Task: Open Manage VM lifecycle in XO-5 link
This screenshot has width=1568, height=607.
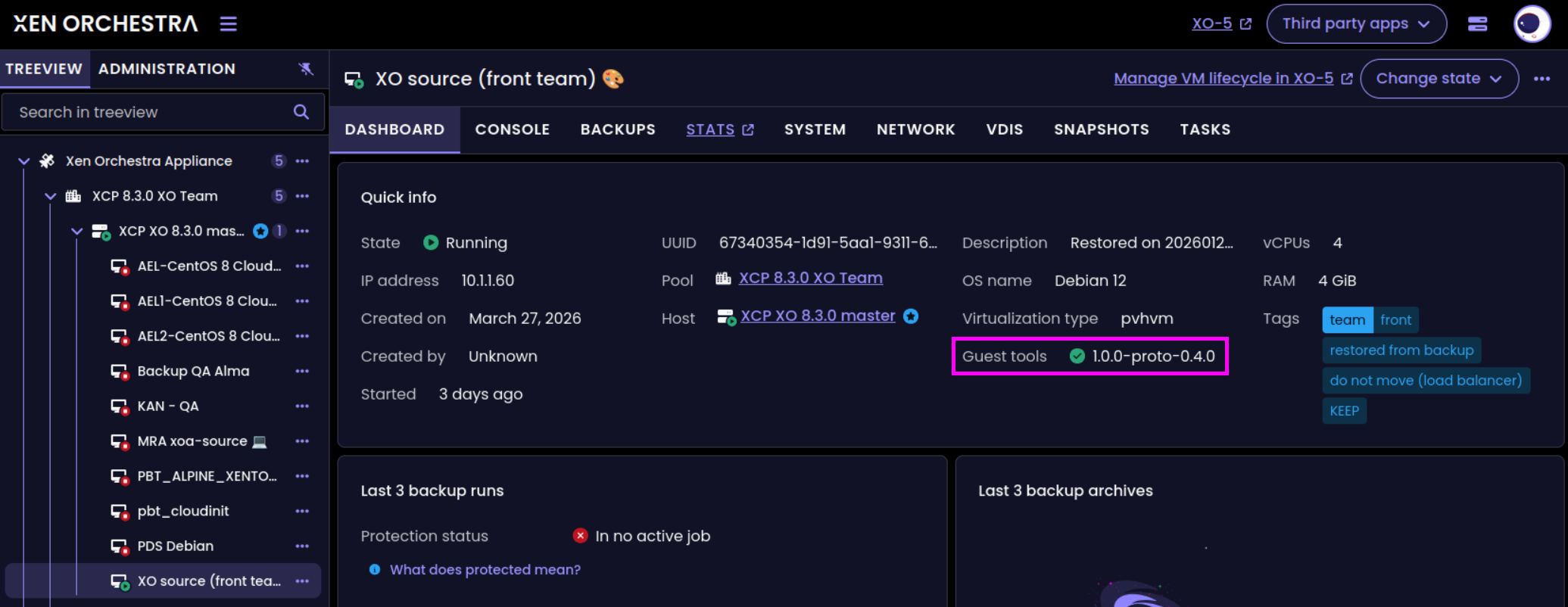Action: pyautogui.click(x=1233, y=79)
